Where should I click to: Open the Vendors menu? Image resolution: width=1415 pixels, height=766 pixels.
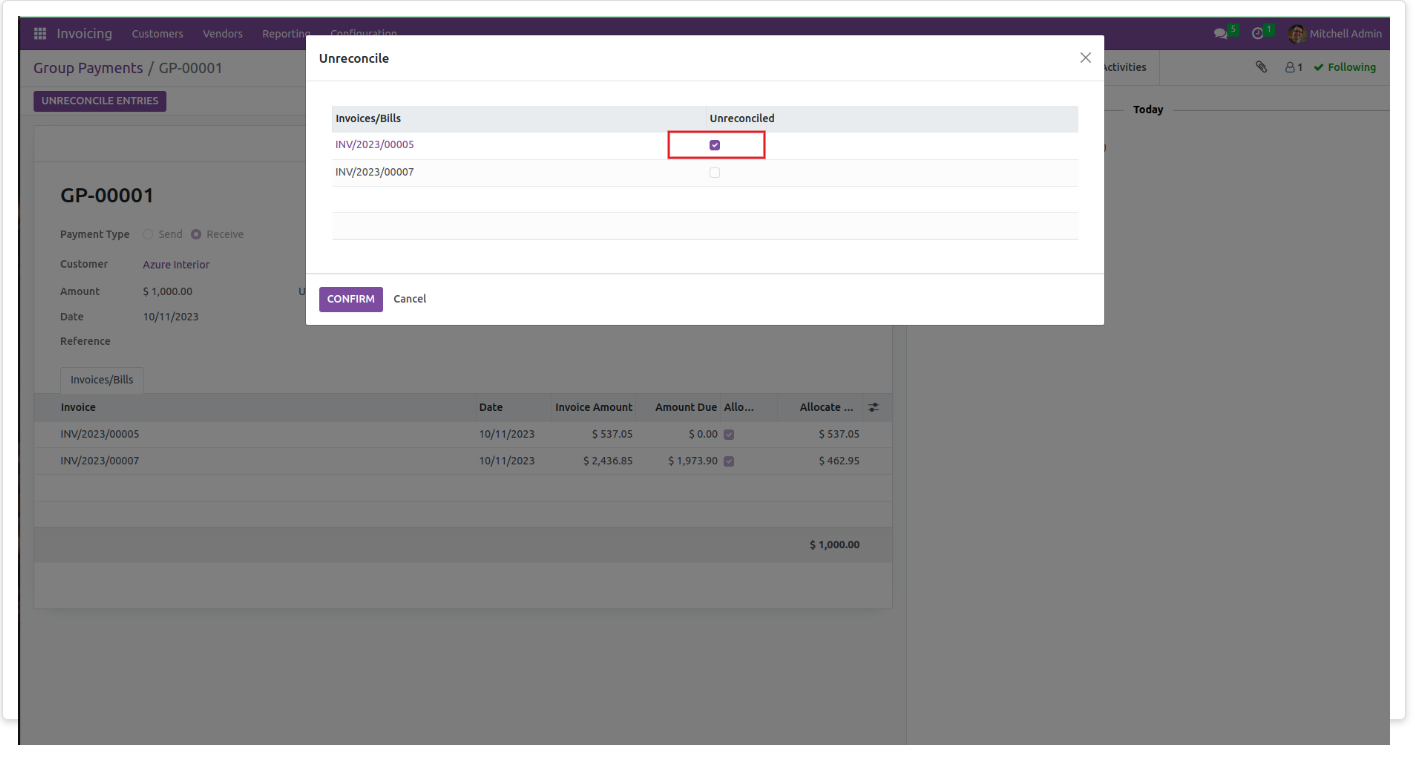pos(223,34)
